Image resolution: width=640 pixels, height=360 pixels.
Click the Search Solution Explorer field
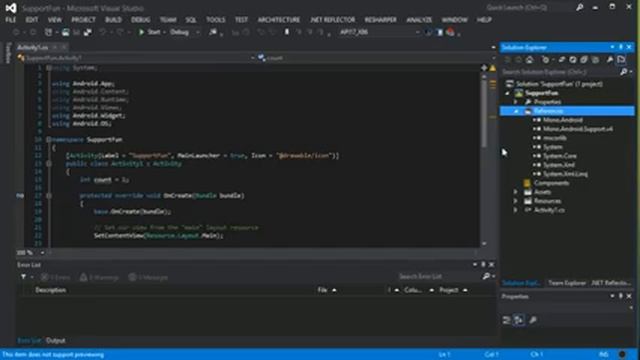(559, 72)
